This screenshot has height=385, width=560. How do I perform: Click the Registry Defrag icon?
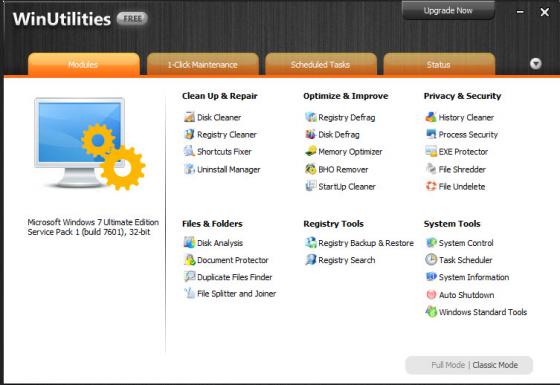(x=310, y=117)
